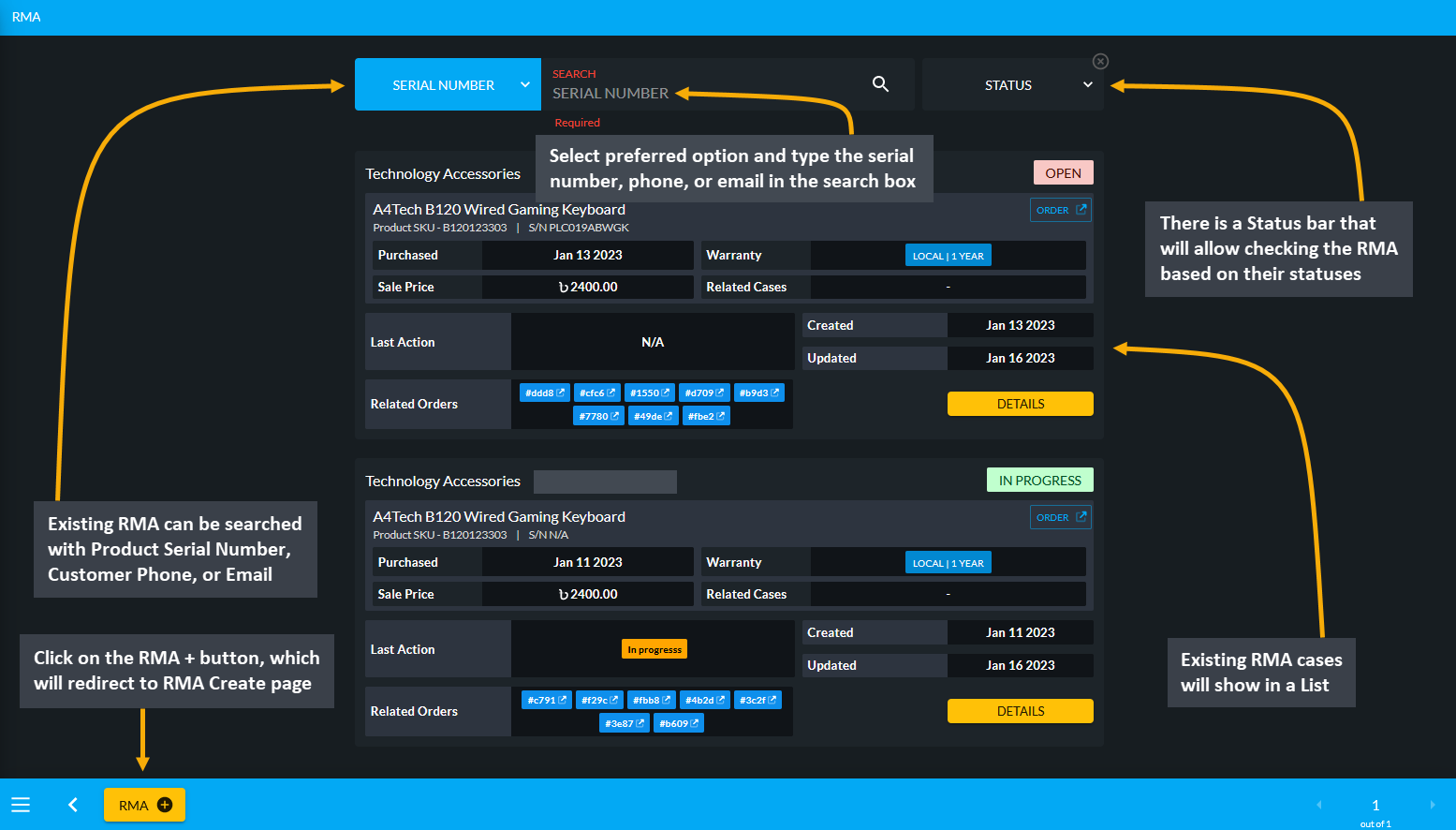
Task: Click the N/A last action value
Action: coord(653,342)
